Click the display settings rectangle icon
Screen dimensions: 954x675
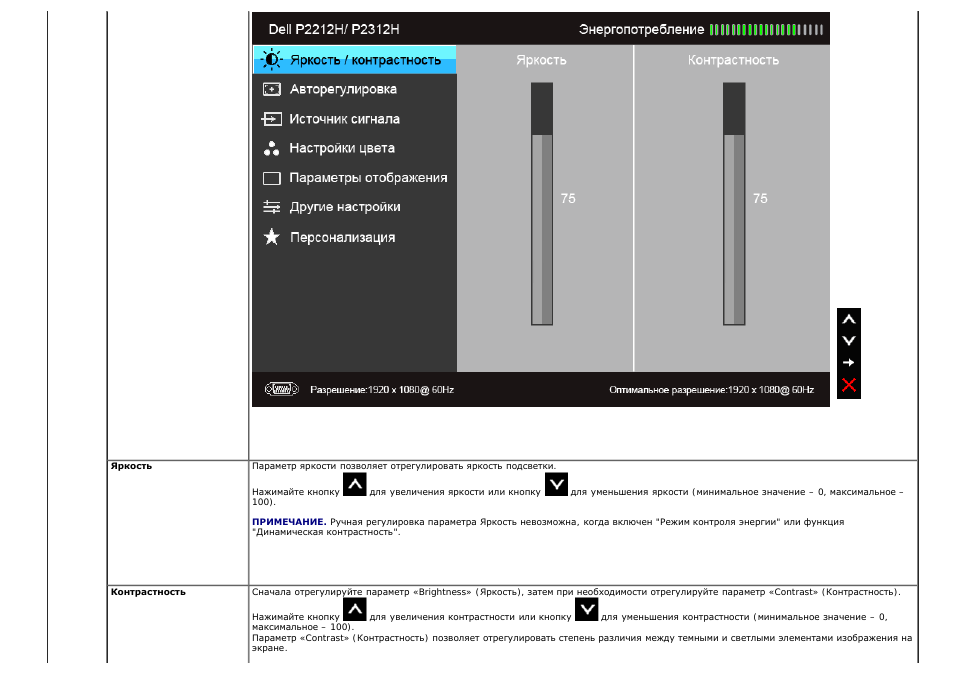pos(271,178)
